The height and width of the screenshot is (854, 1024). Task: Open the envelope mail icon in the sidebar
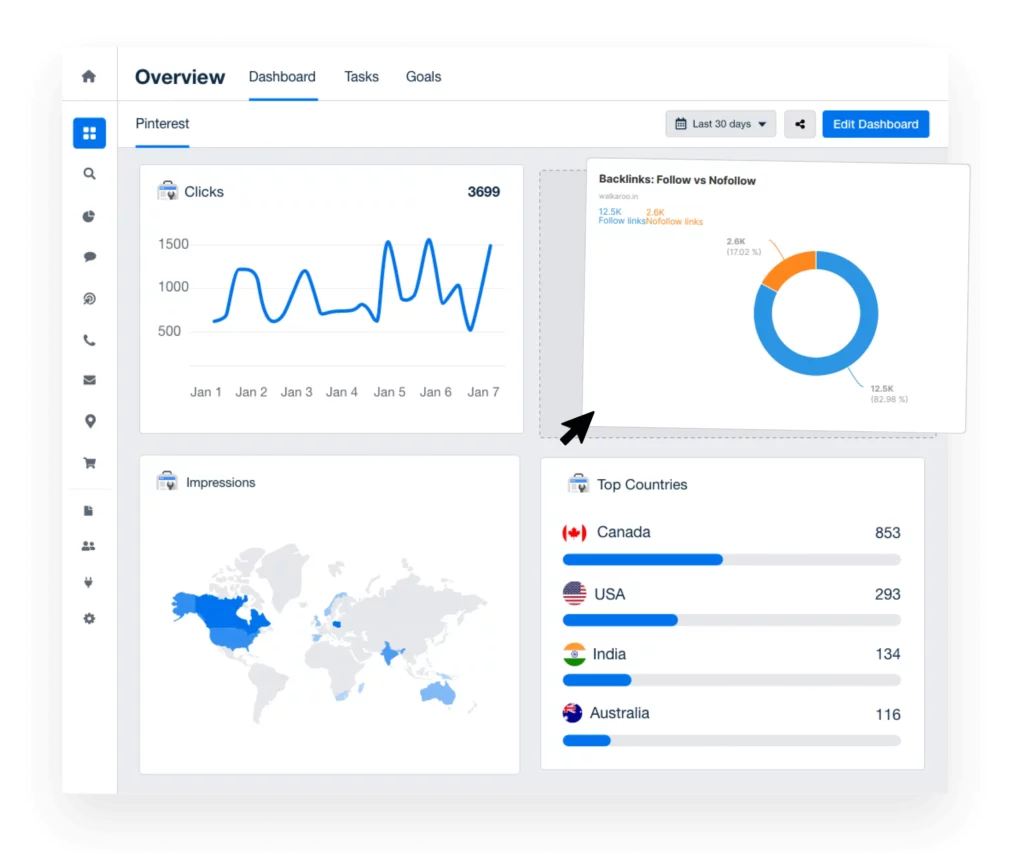89,380
